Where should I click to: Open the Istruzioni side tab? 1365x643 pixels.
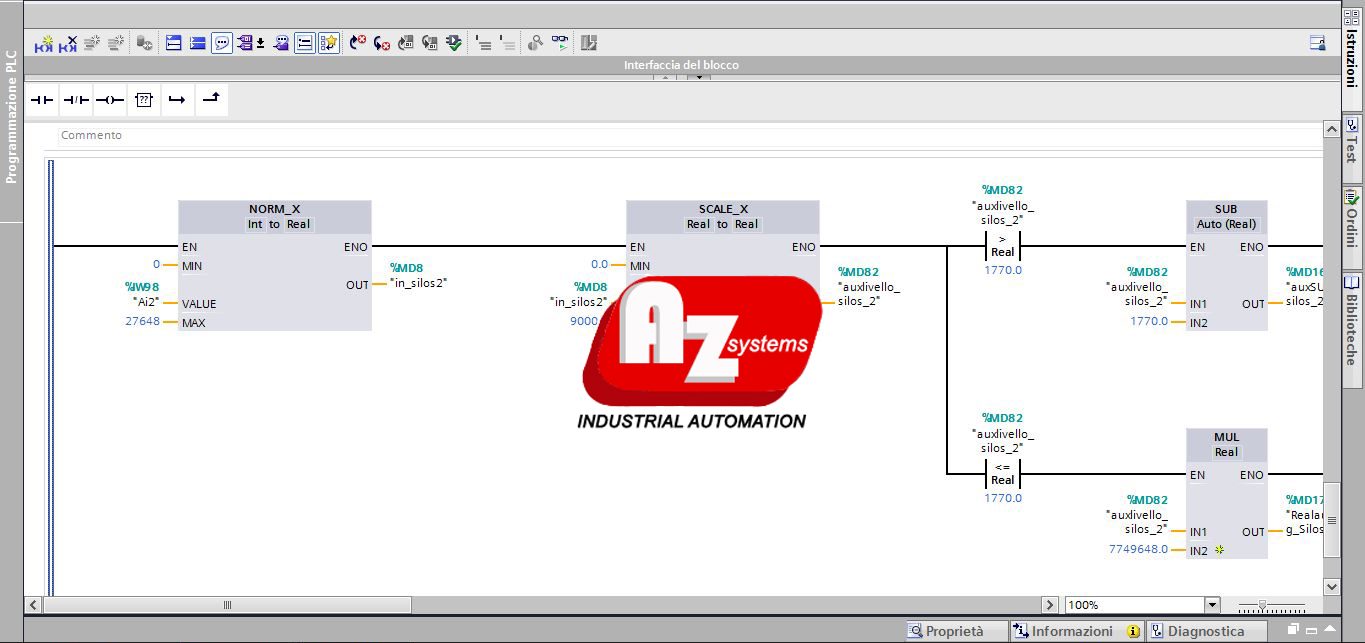click(x=1352, y=58)
